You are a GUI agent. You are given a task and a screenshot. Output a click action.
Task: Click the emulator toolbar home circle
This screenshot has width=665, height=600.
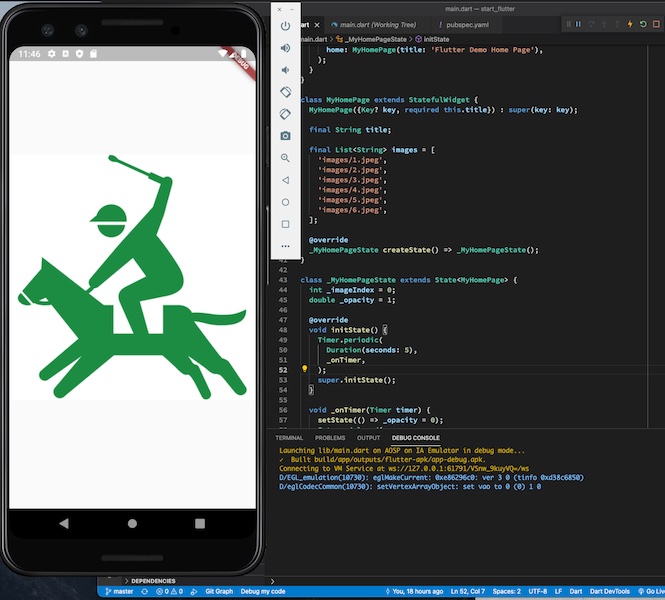click(x=285, y=202)
